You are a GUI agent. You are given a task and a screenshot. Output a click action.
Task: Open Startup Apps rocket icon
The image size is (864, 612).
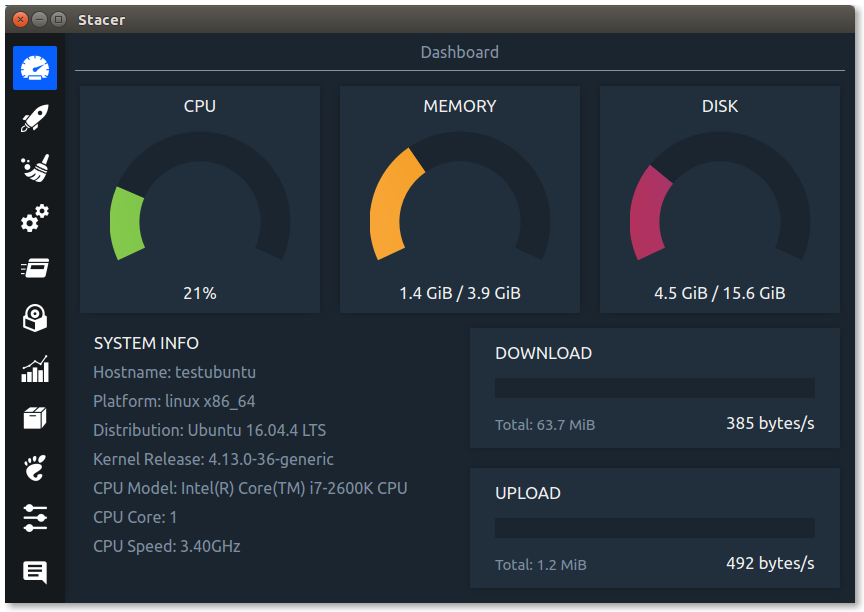pyautogui.click(x=35, y=118)
